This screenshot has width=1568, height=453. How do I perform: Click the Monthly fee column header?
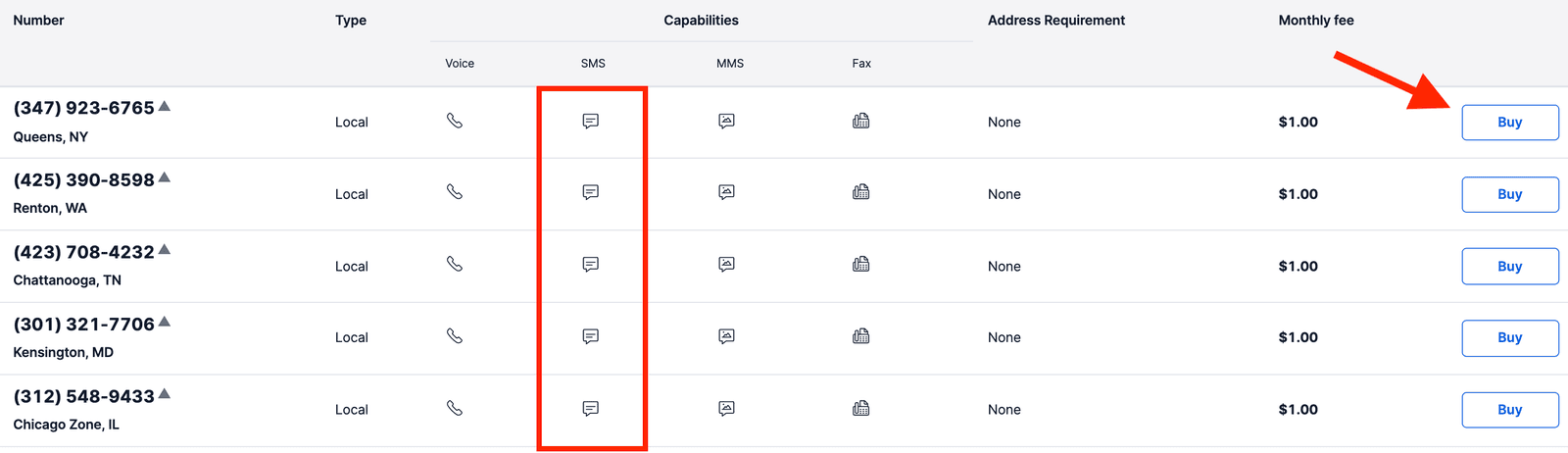(1316, 21)
